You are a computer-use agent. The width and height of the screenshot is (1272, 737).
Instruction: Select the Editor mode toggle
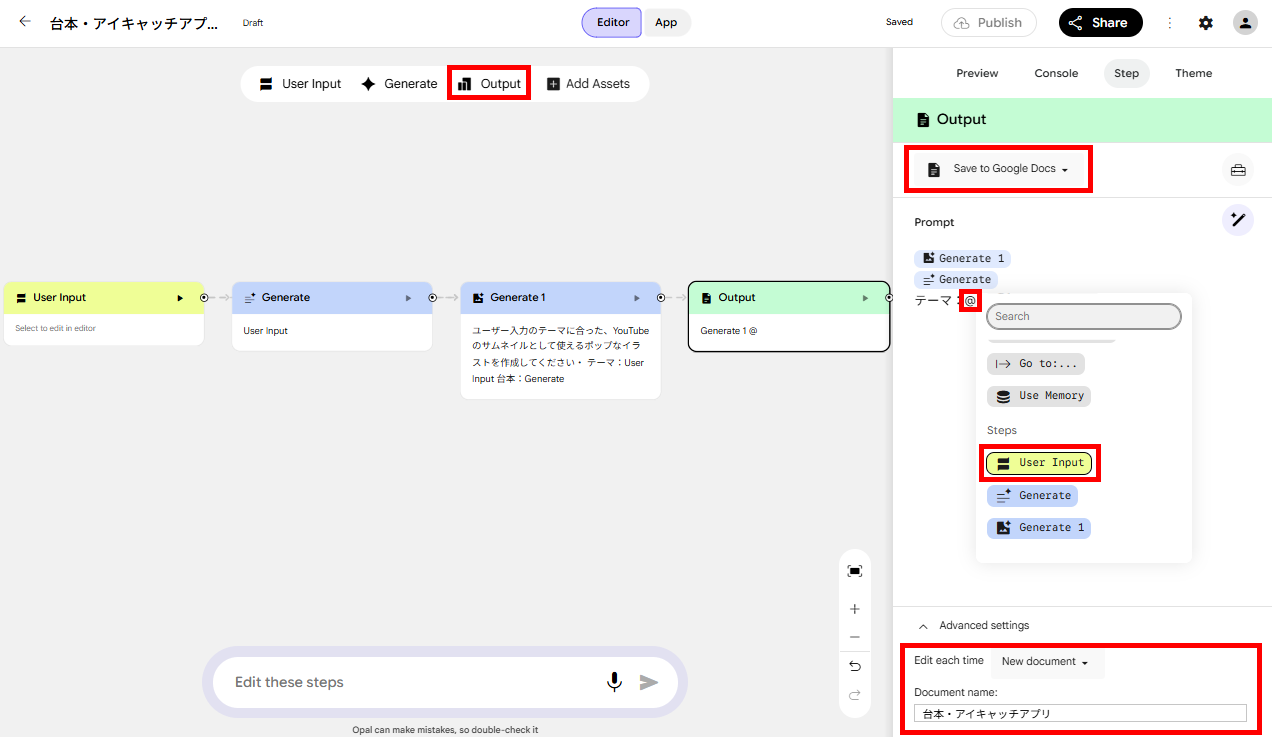612,22
